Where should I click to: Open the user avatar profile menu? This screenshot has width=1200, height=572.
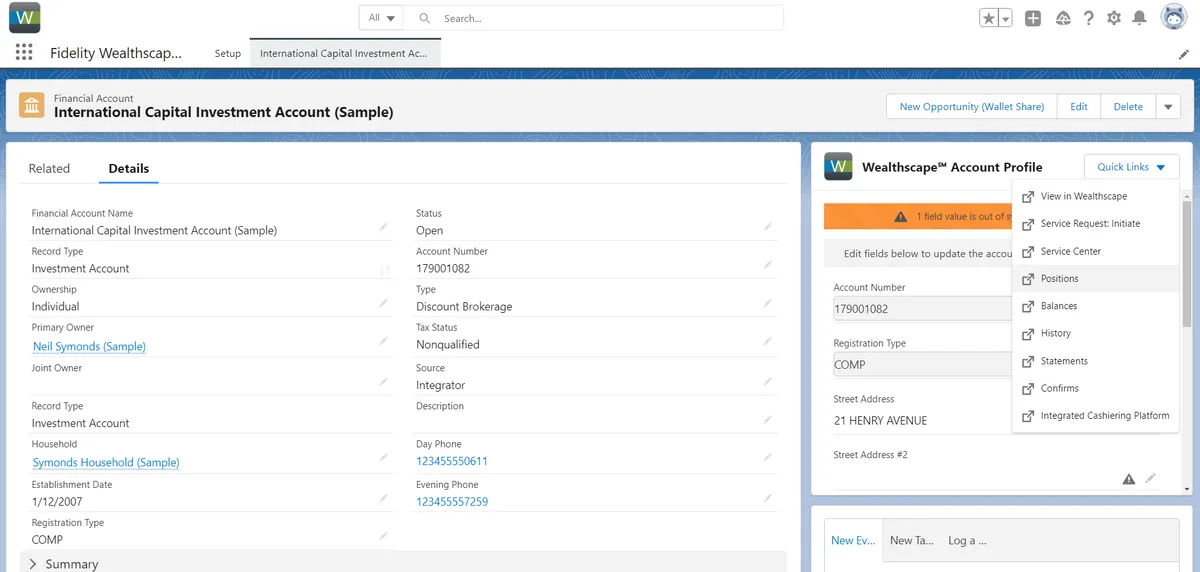1174,18
